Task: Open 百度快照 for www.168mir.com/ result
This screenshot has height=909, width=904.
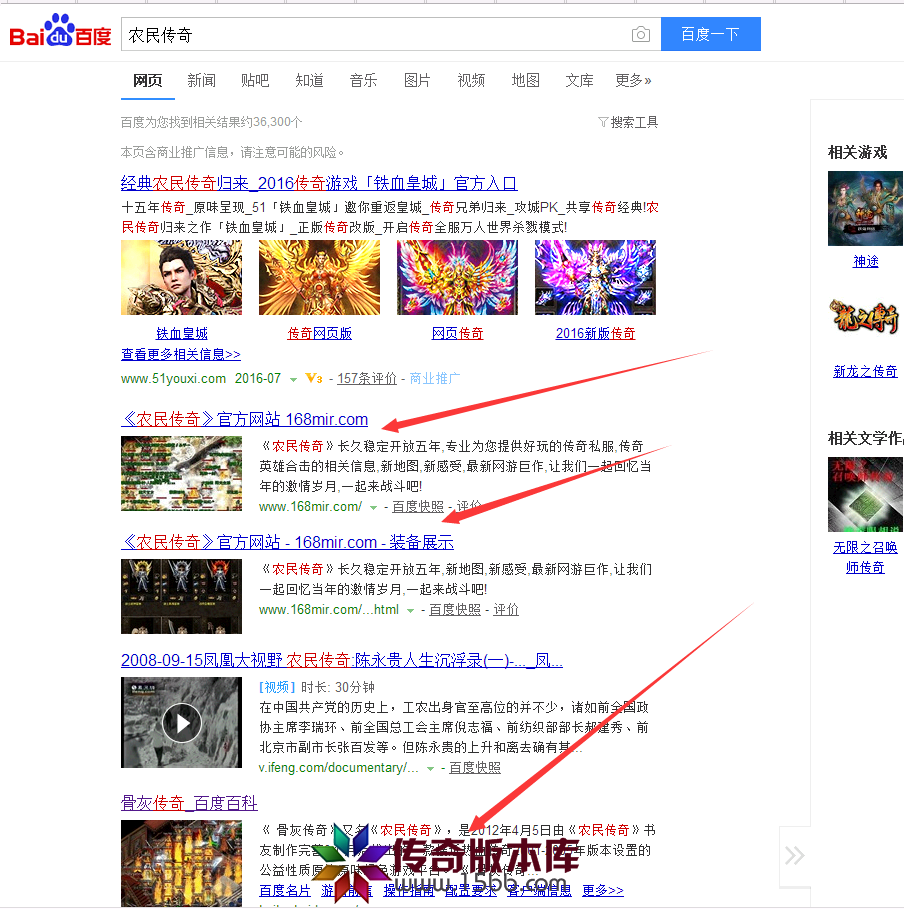Action: coord(418,507)
